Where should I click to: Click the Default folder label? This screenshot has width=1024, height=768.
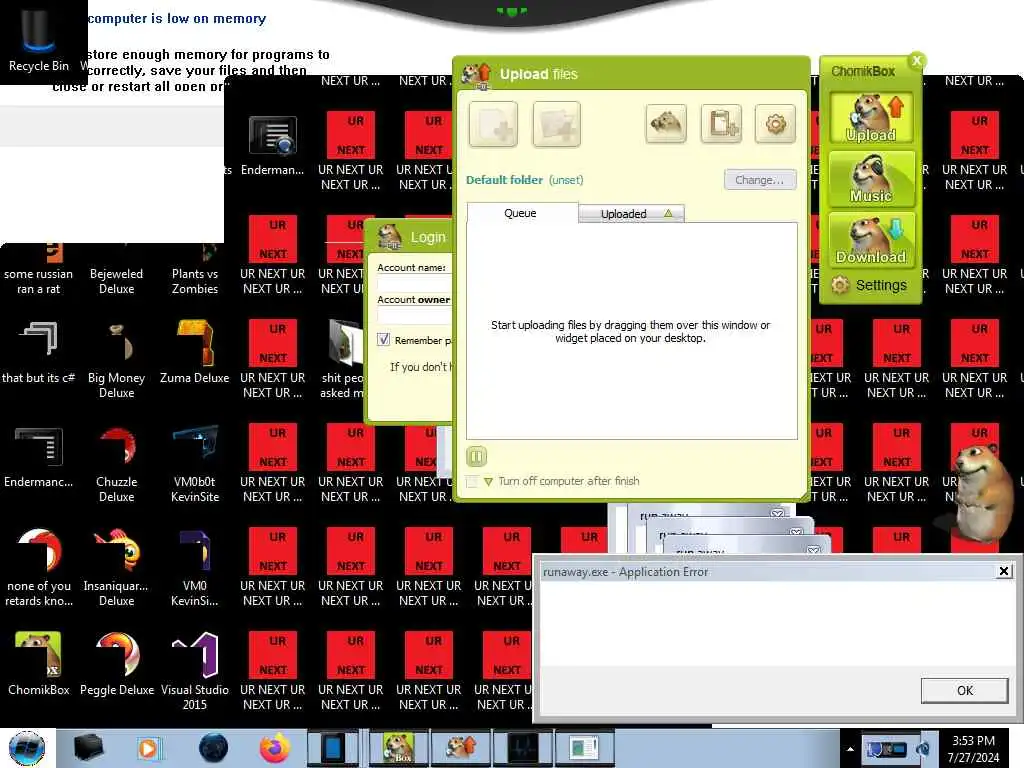click(504, 180)
